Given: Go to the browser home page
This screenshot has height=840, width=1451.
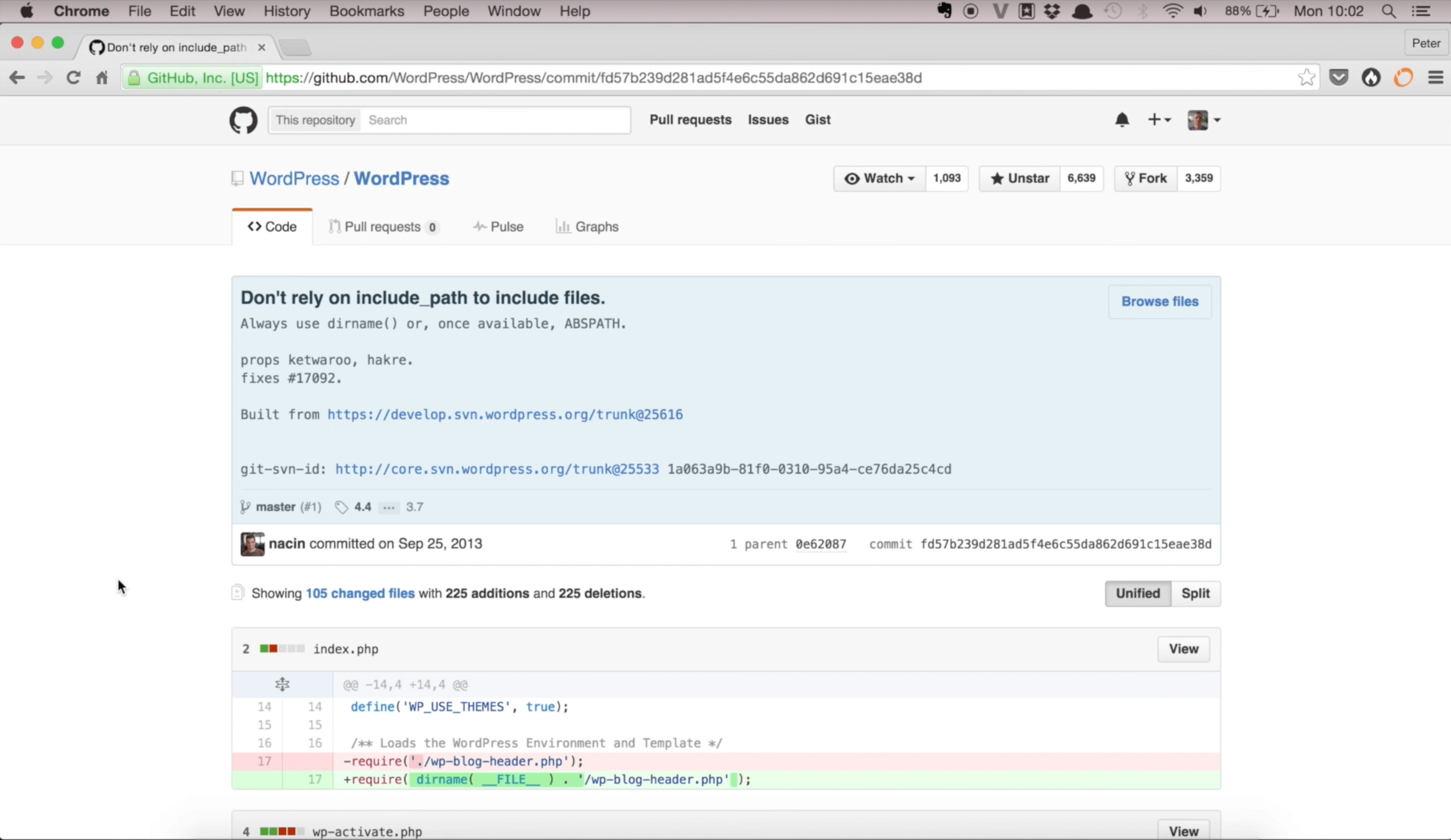Looking at the screenshot, I should pos(102,78).
